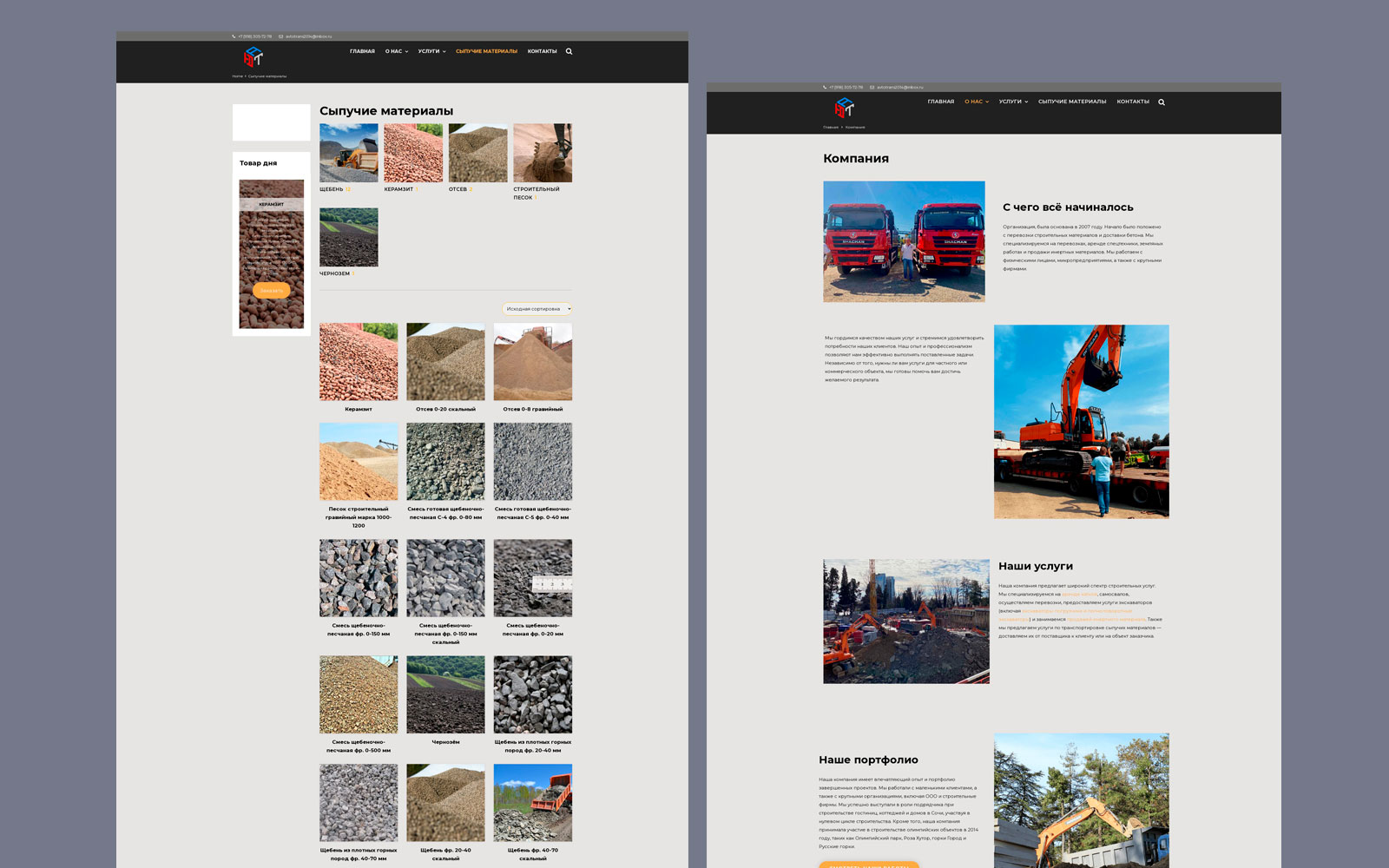Click email address on materials page top bar
This screenshot has height=868, width=1389.
pos(308,36)
